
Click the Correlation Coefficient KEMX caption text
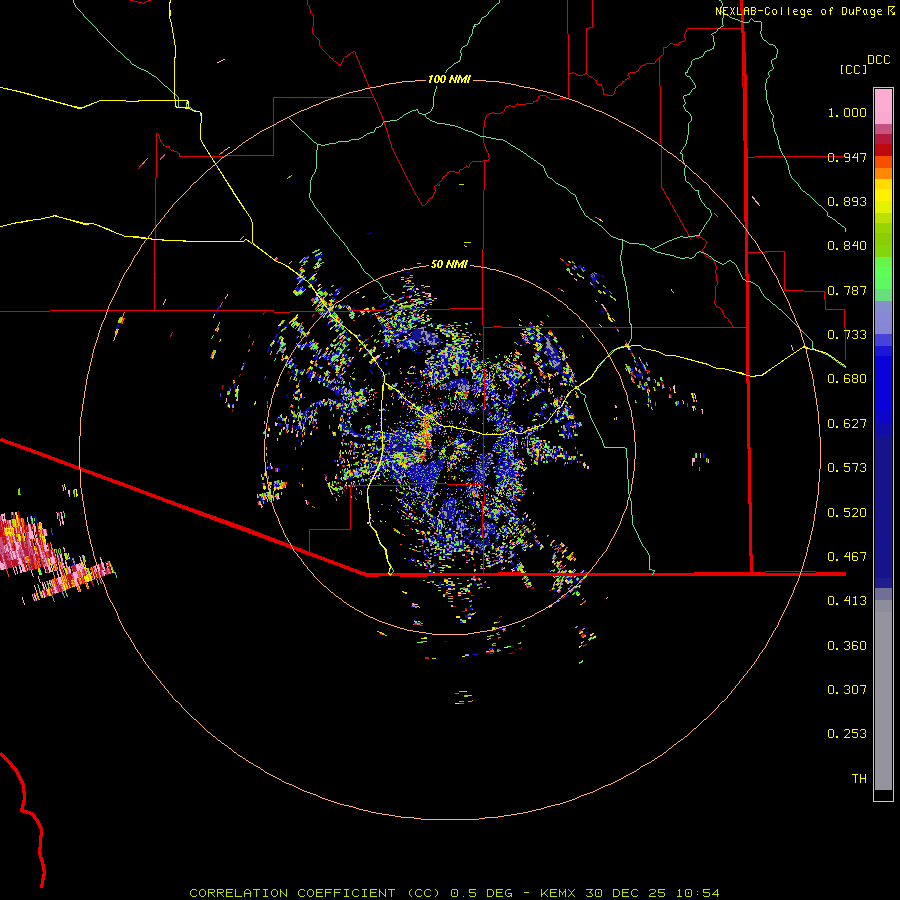tap(454, 893)
